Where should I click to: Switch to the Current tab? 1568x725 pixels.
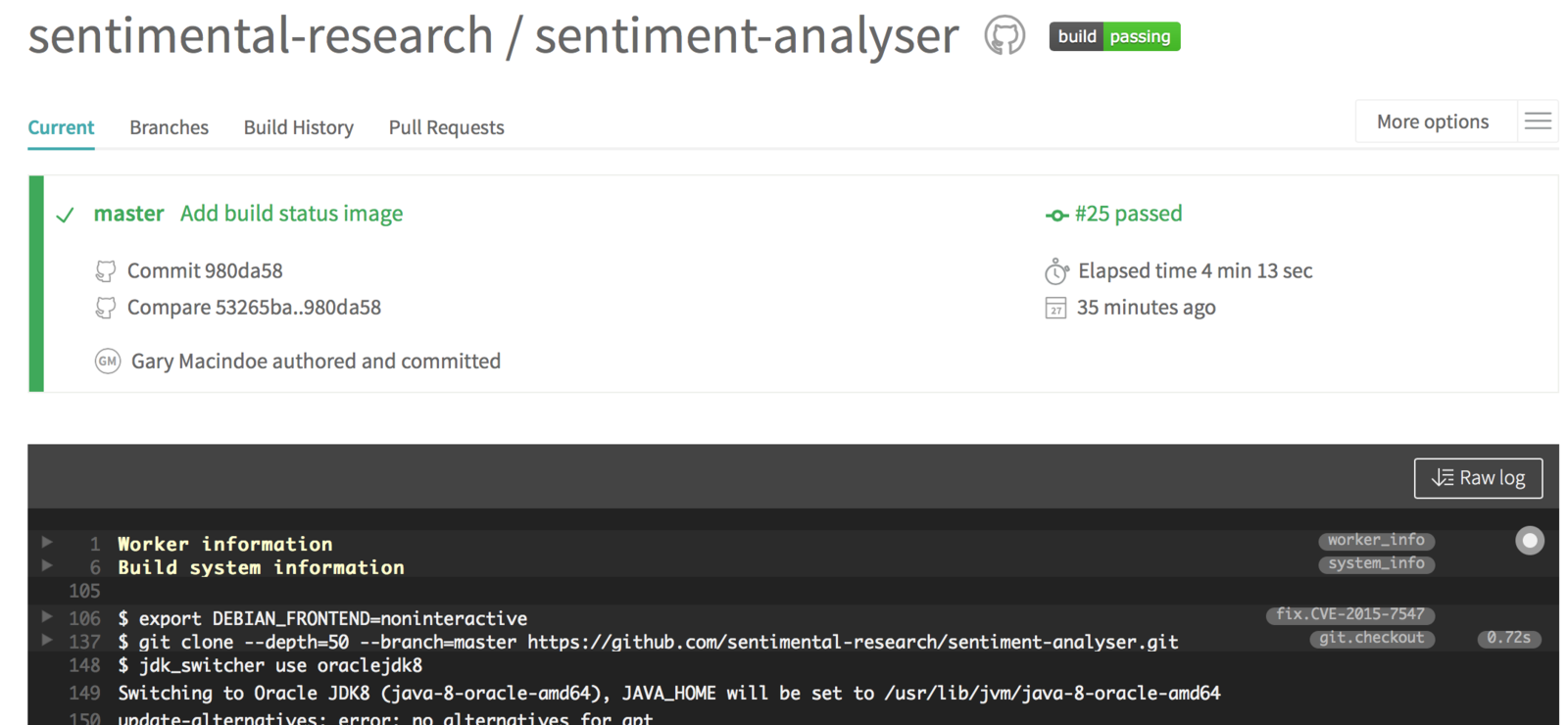tap(61, 127)
